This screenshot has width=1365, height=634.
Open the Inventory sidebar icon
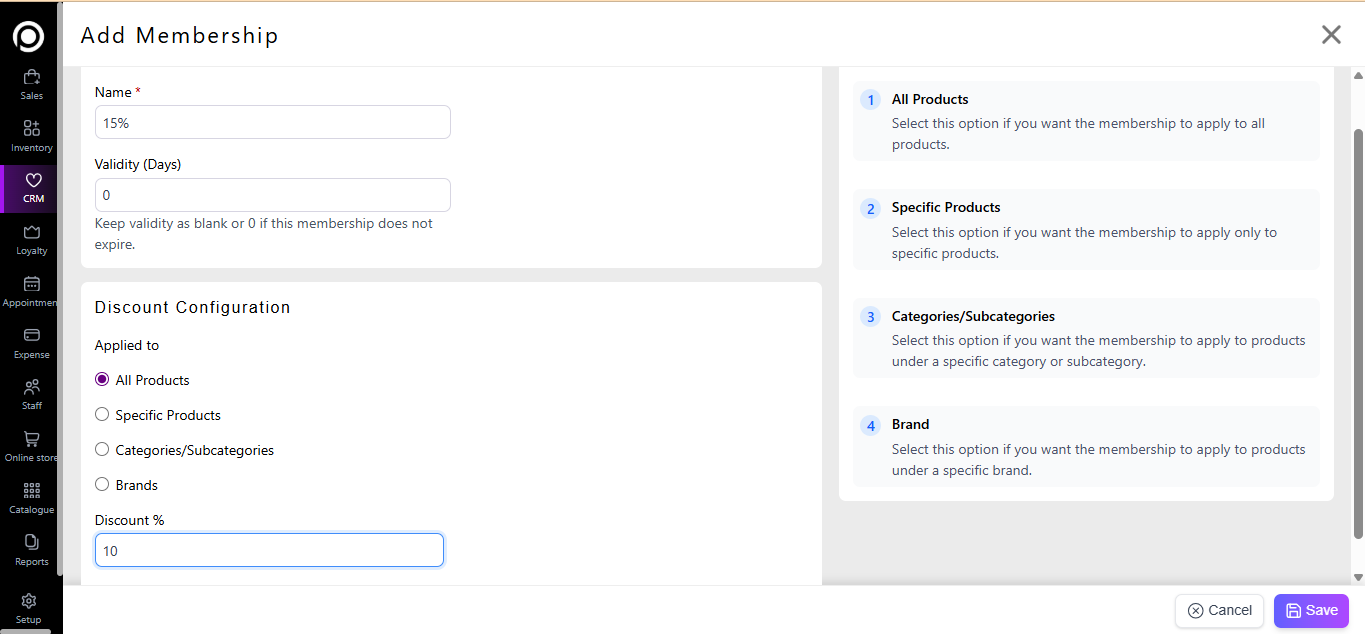(x=31, y=129)
